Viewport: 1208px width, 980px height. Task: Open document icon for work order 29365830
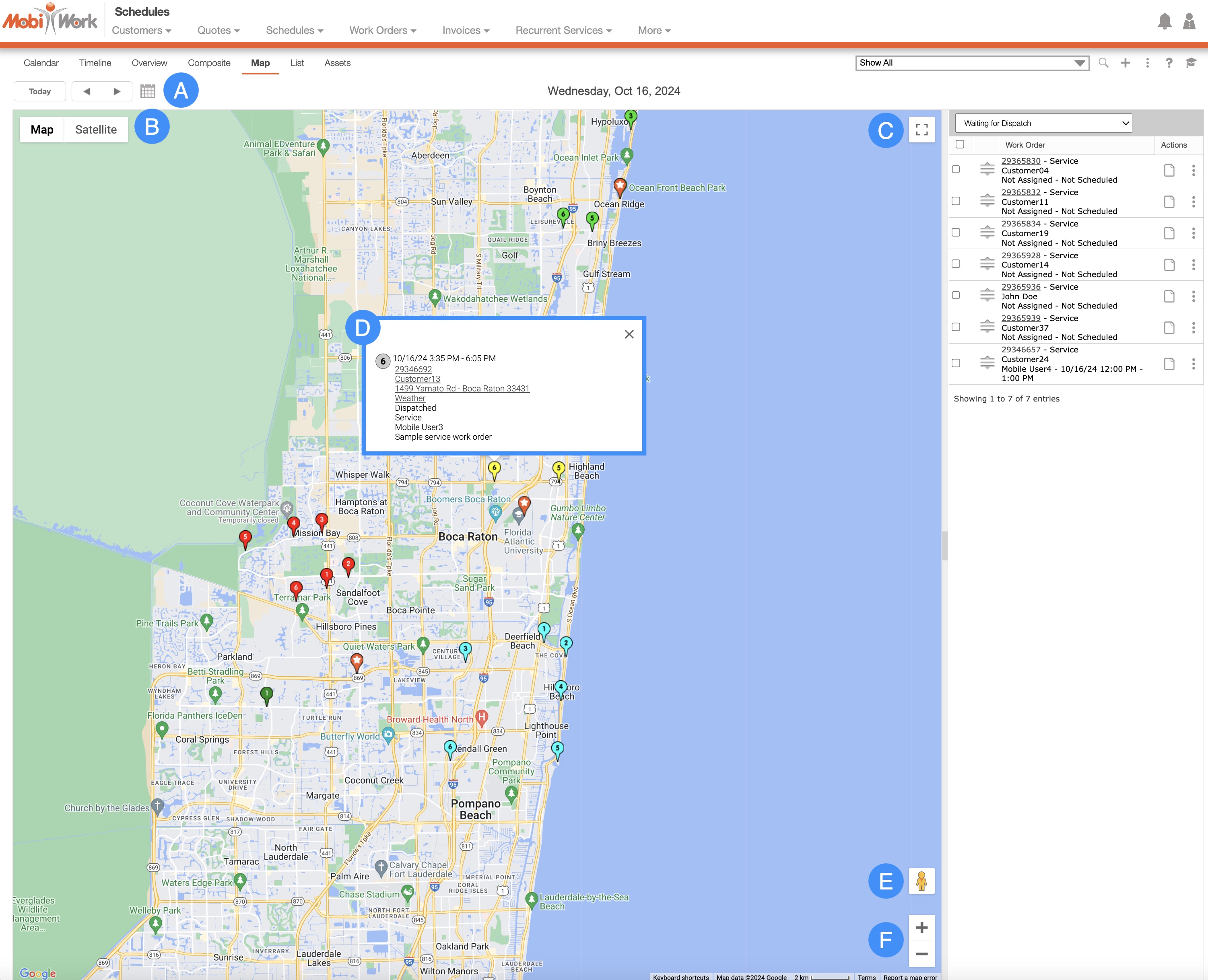[1169, 170]
